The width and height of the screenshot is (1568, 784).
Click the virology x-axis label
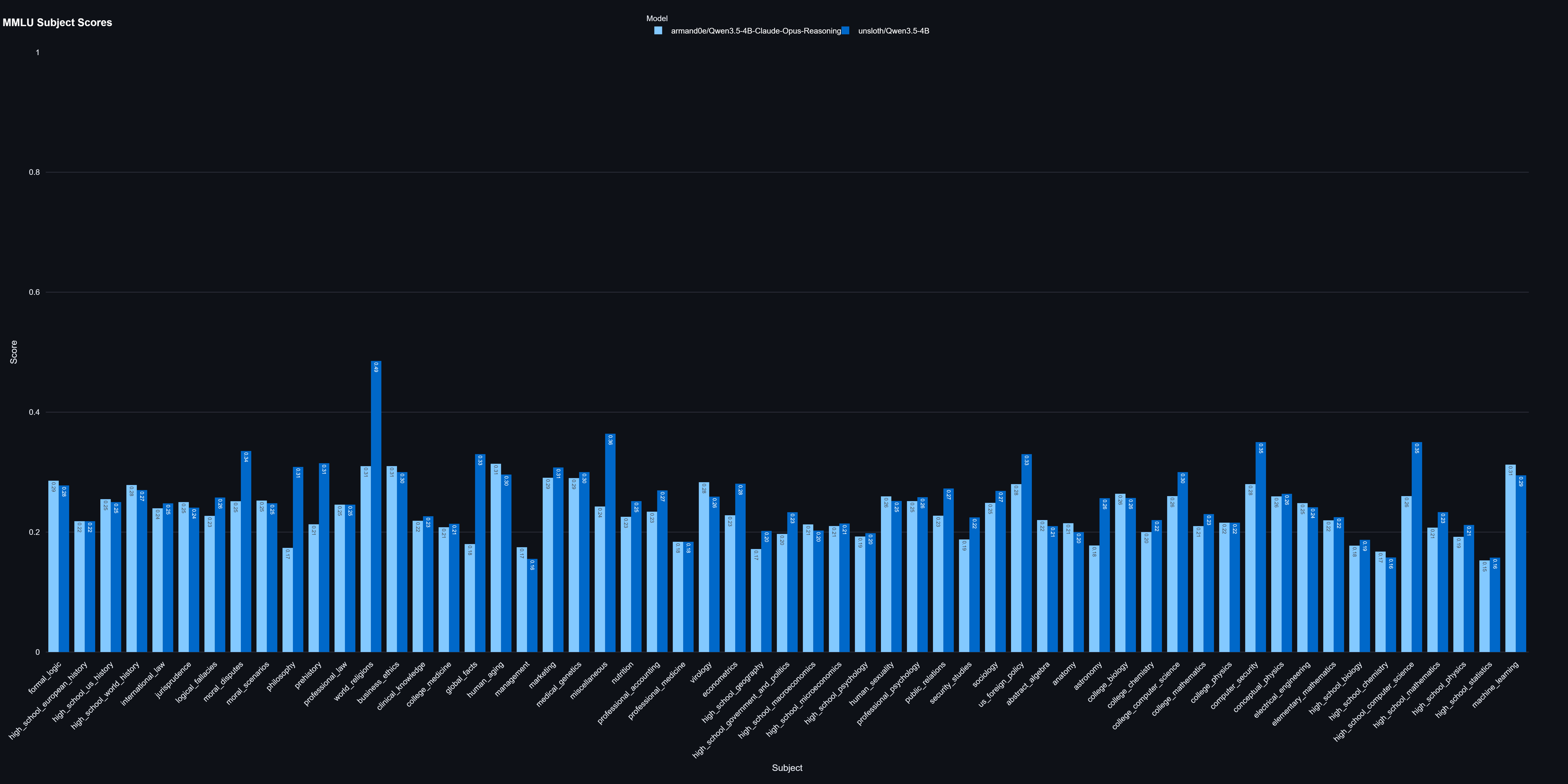701,673
